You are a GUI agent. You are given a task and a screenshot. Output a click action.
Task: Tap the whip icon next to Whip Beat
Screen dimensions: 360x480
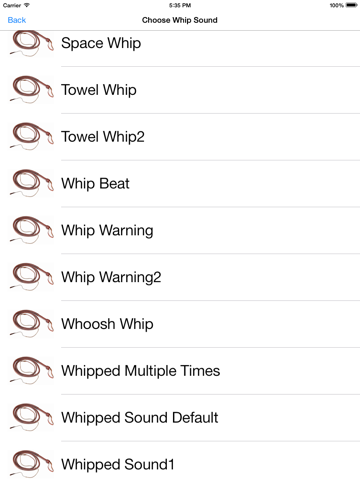[x=31, y=184]
